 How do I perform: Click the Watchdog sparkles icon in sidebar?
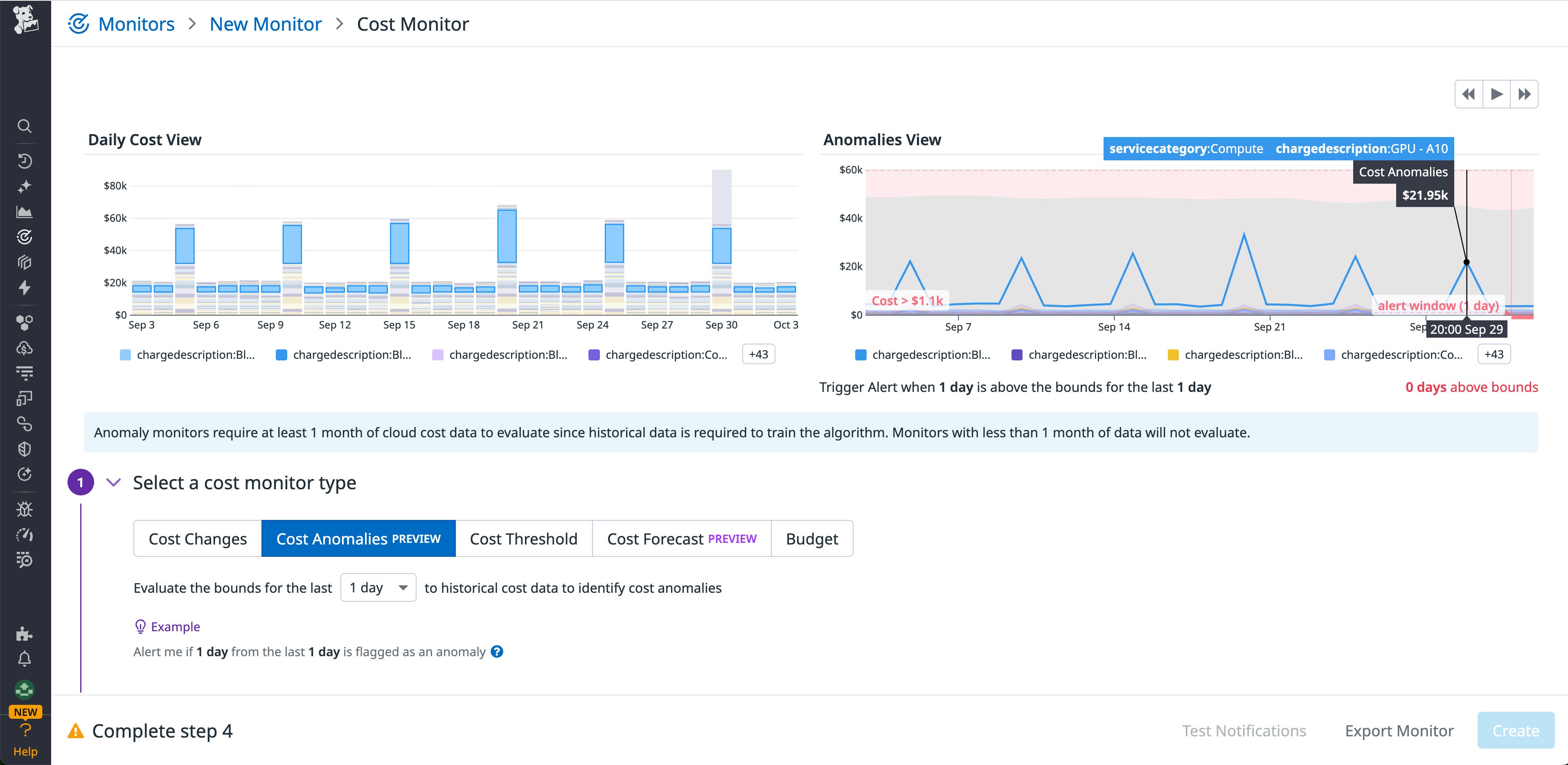25,186
